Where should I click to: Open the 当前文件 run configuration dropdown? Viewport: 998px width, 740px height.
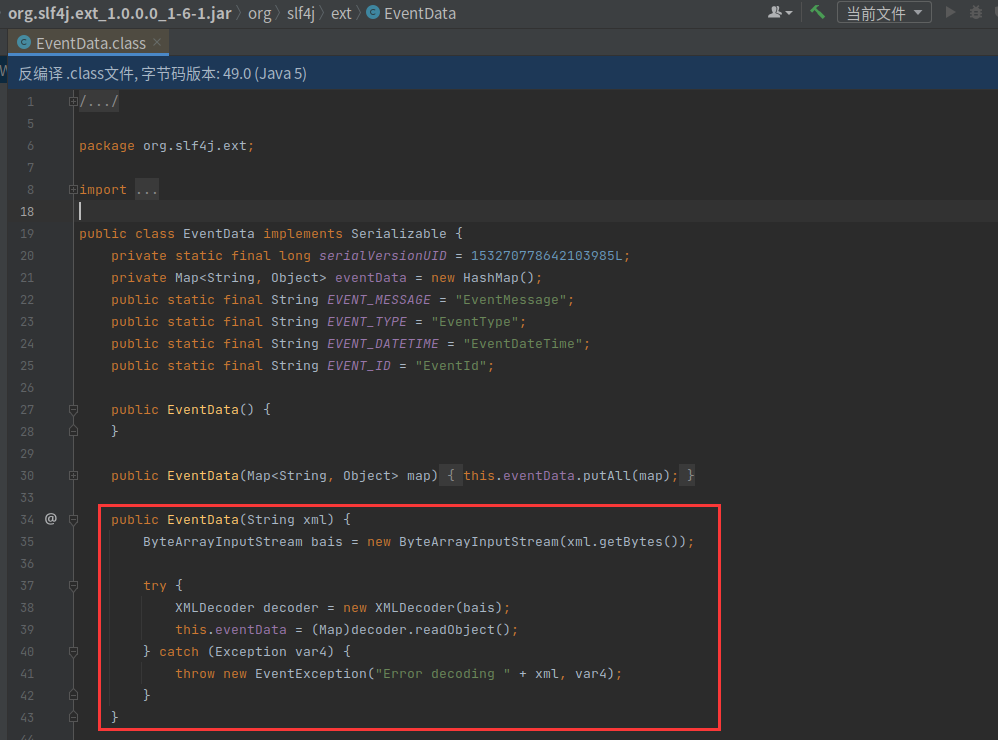pos(884,13)
